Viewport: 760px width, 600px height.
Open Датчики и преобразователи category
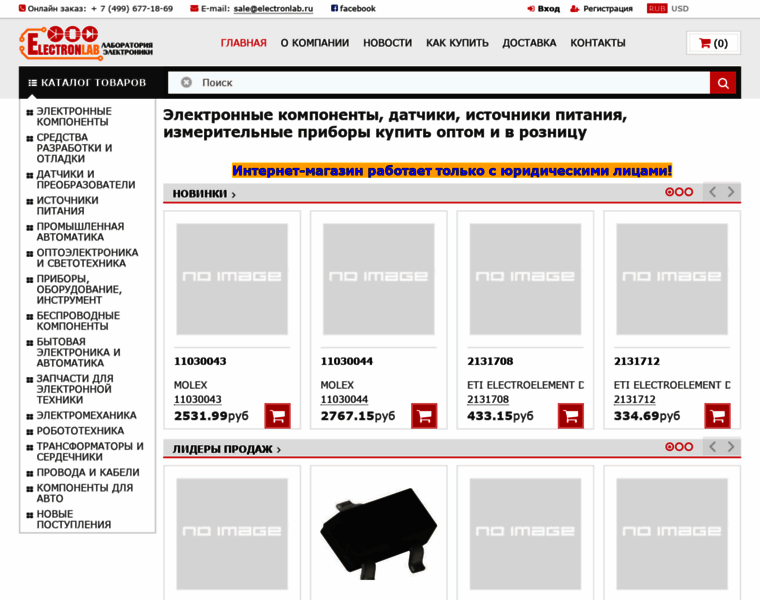86,179
